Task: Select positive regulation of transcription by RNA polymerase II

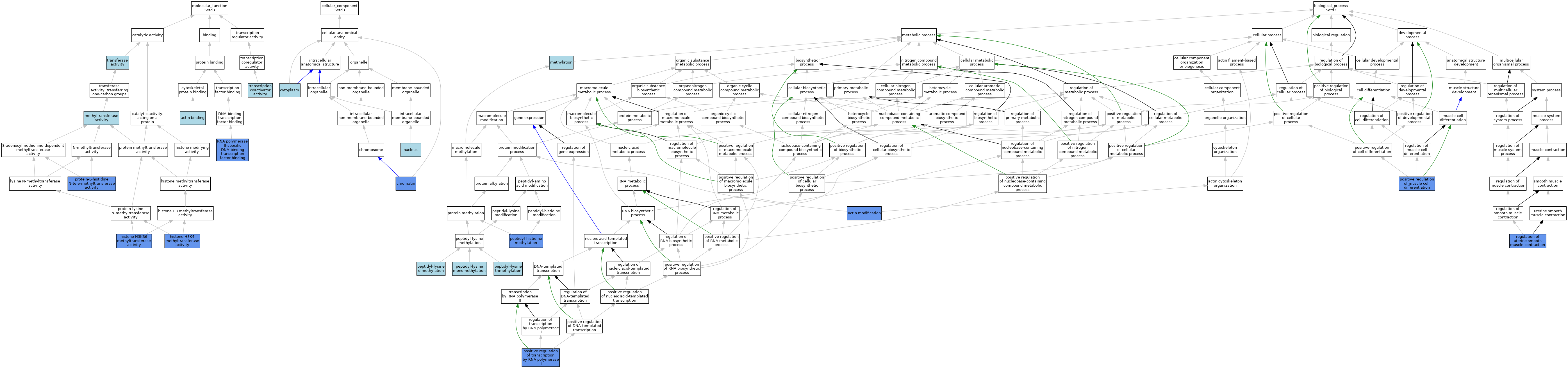Action: pyautogui.click(x=541, y=358)
